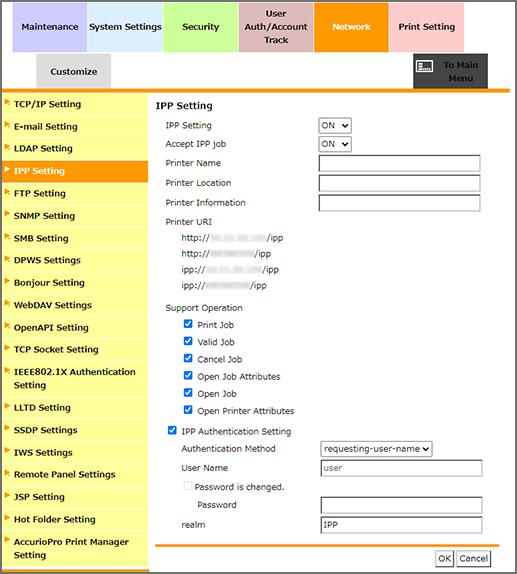Open IWS Settings in sidebar
This screenshot has height=574, width=517.
coord(75,453)
